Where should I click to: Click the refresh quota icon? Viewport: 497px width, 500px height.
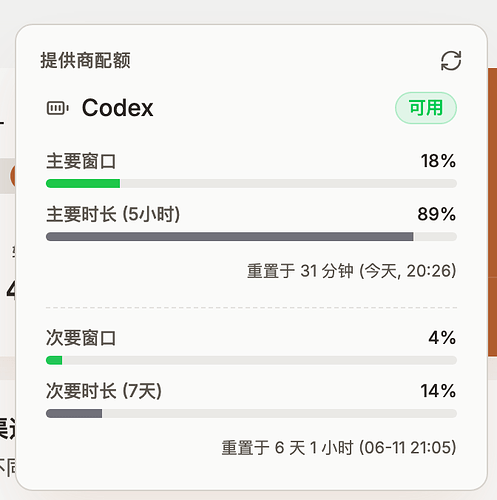[451, 61]
